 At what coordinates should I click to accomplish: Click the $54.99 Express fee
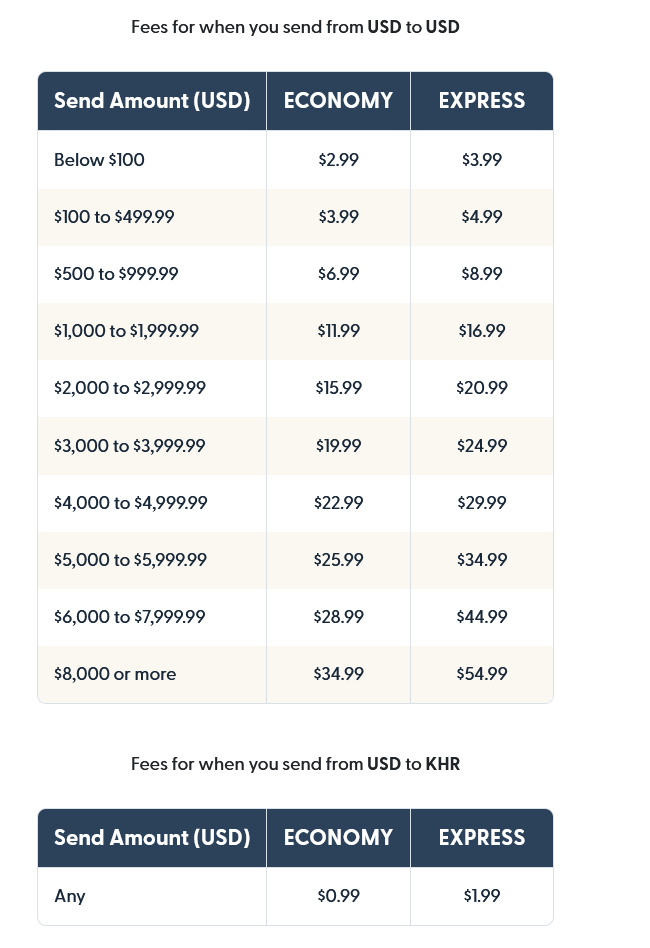click(482, 674)
